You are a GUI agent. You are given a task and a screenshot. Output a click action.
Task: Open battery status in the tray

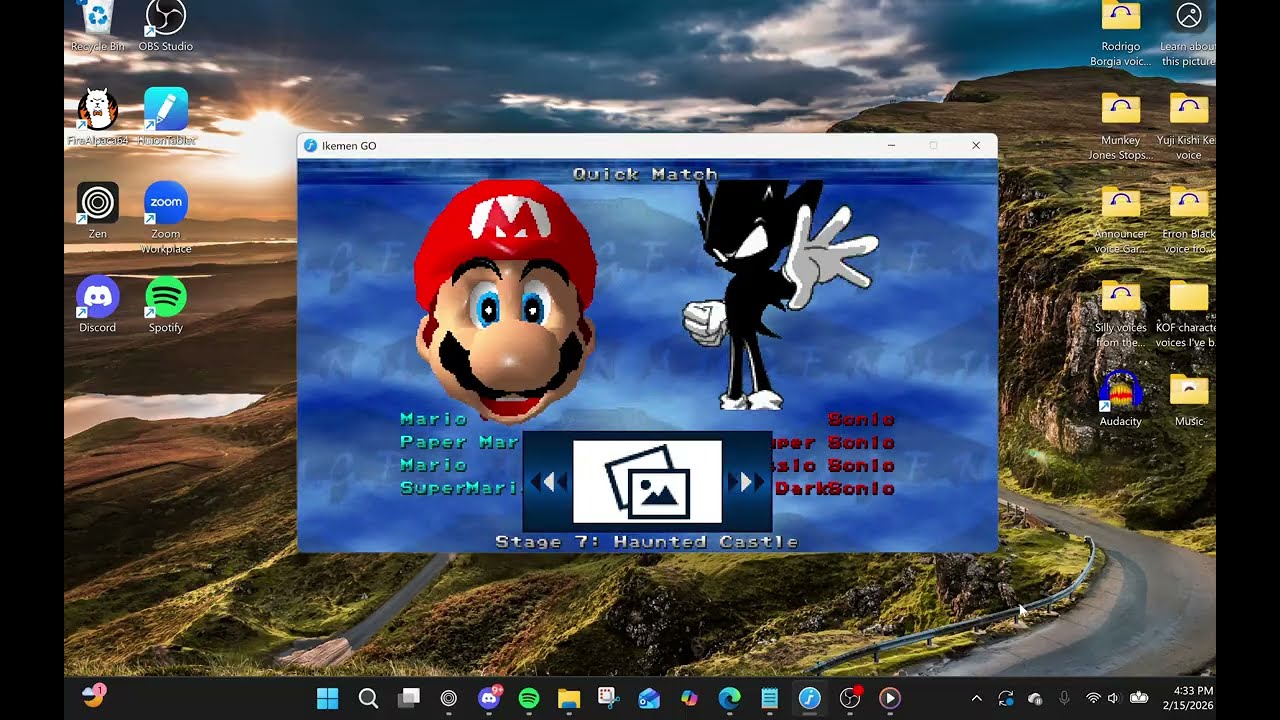(1138, 698)
